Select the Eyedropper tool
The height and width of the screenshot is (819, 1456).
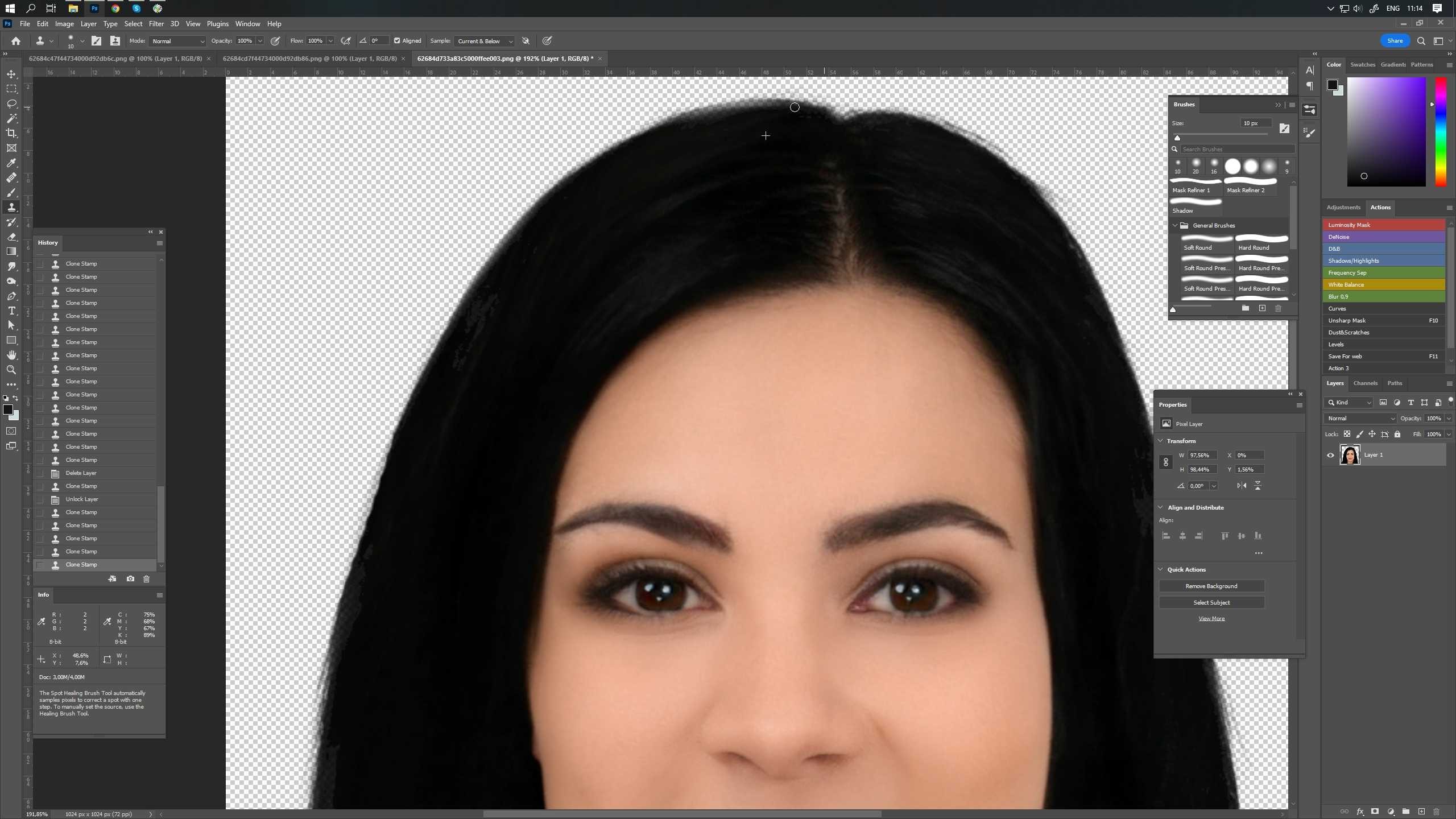(11, 163)
